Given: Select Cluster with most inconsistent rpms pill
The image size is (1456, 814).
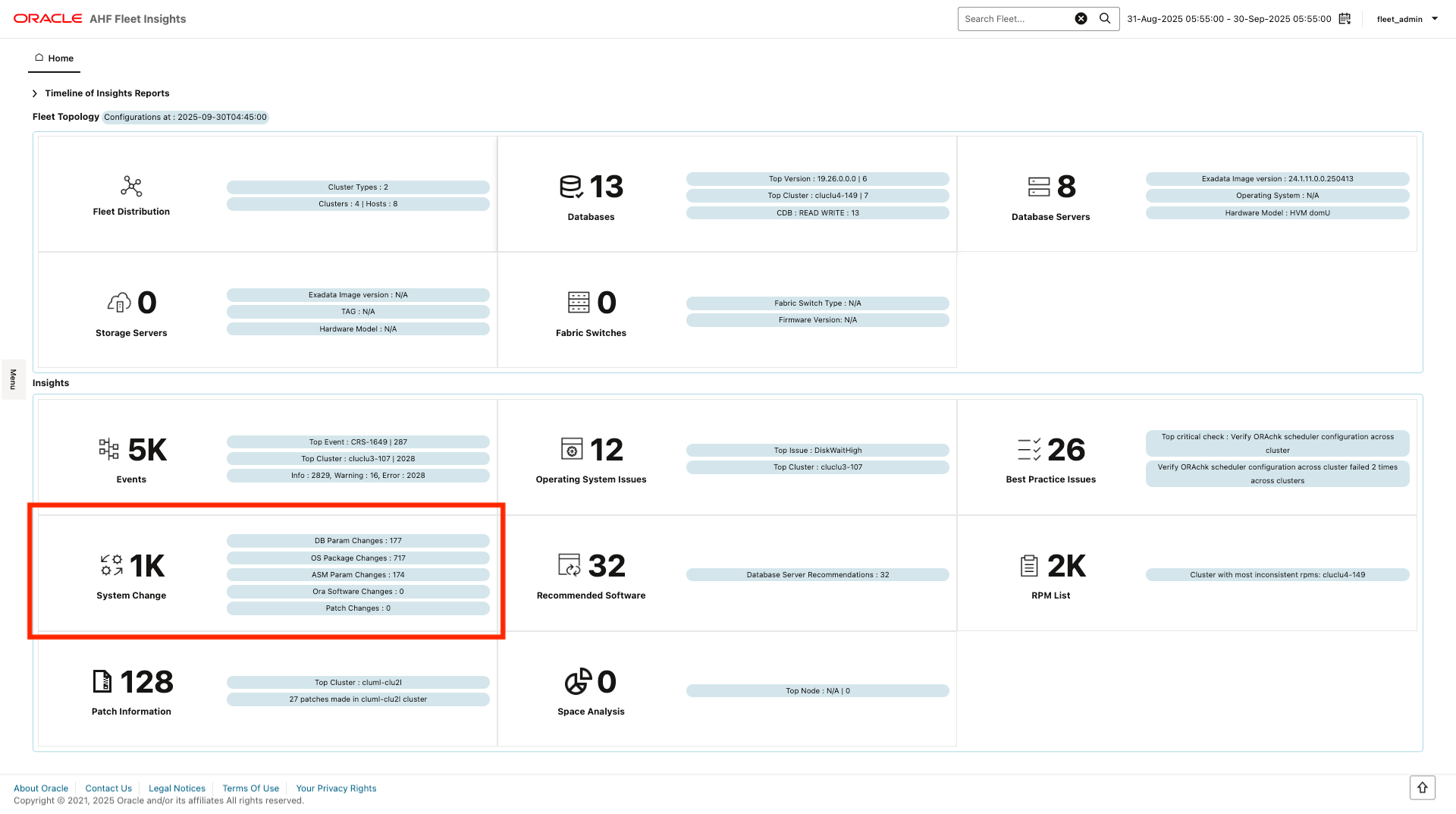Looking at the screenshot, I should (1277, 575).
